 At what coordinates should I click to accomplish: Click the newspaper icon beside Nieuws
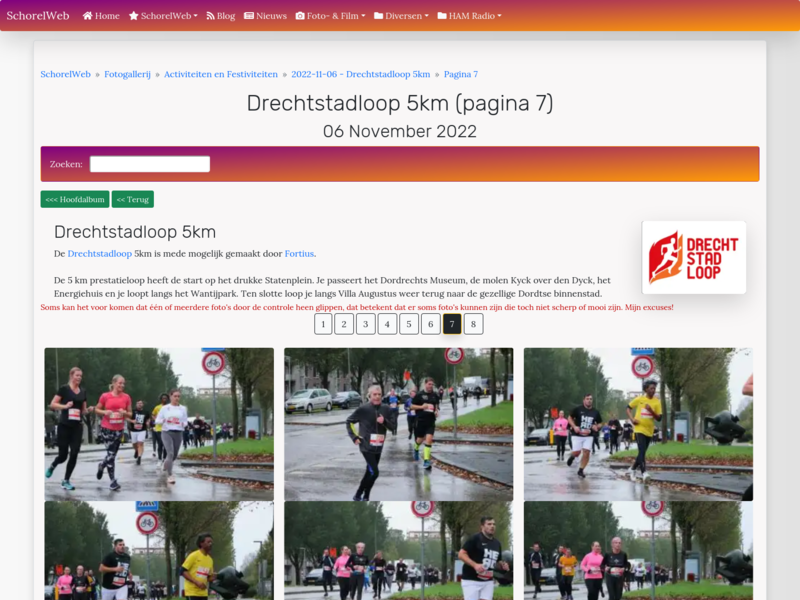coord(249,16)
